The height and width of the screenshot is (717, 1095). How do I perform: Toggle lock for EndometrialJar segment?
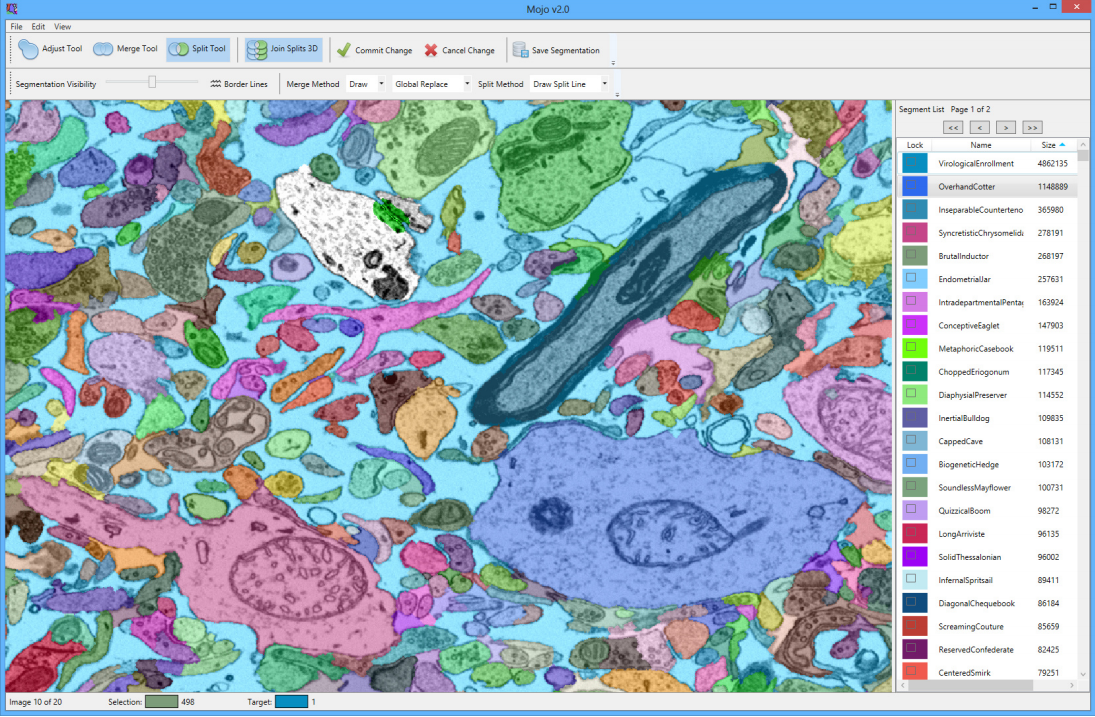click(x=911, y=277)
